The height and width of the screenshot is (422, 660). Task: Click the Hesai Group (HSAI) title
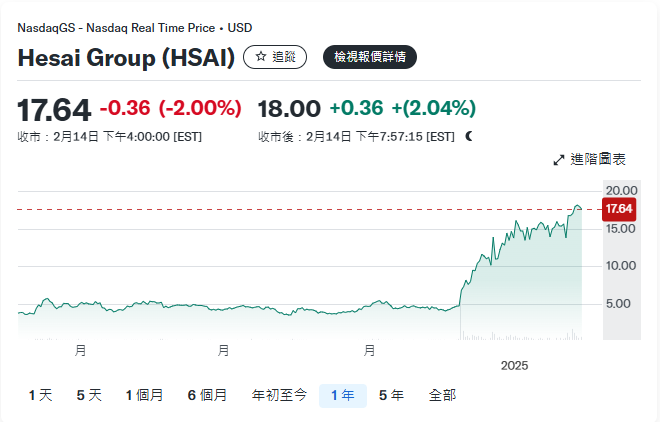coord(126,57)
